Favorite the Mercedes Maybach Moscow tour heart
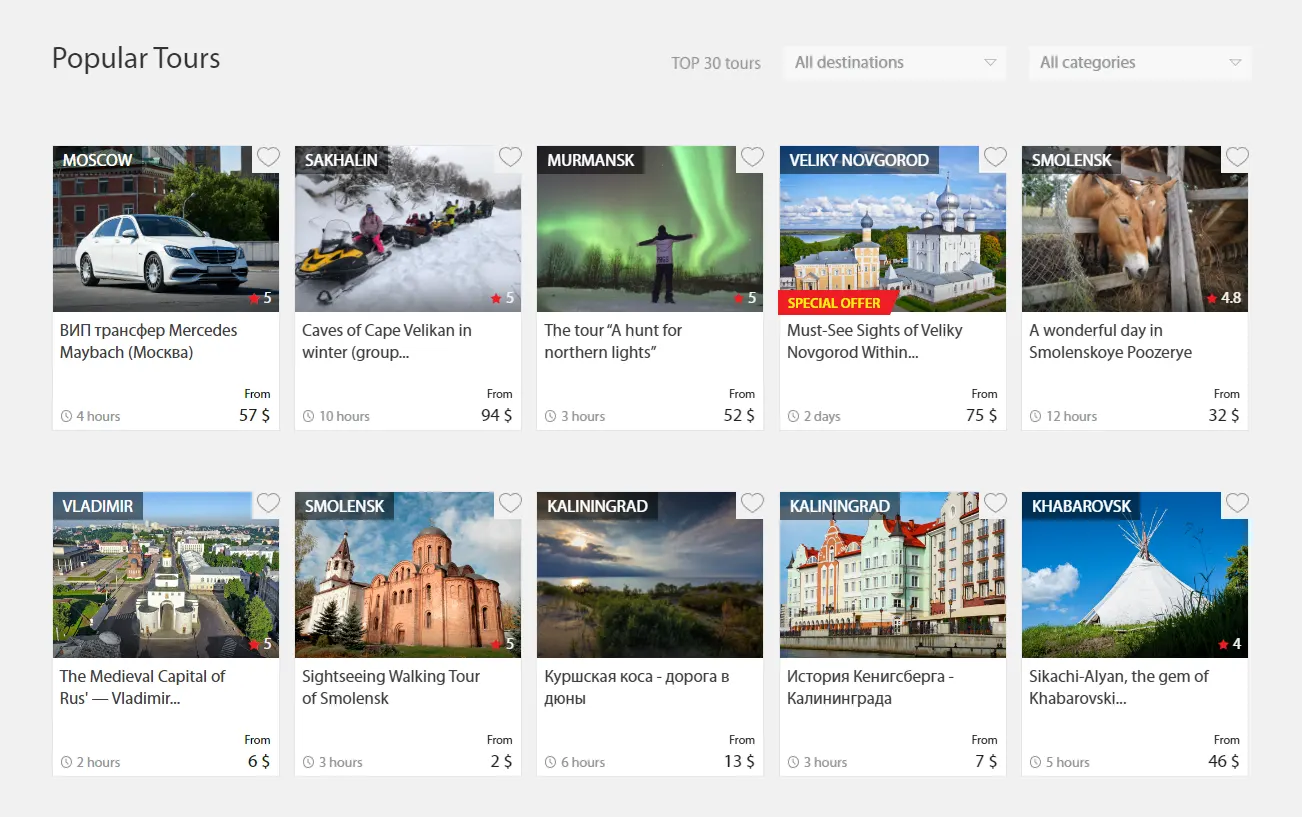 pyautogui.click(x=267, y=157)
